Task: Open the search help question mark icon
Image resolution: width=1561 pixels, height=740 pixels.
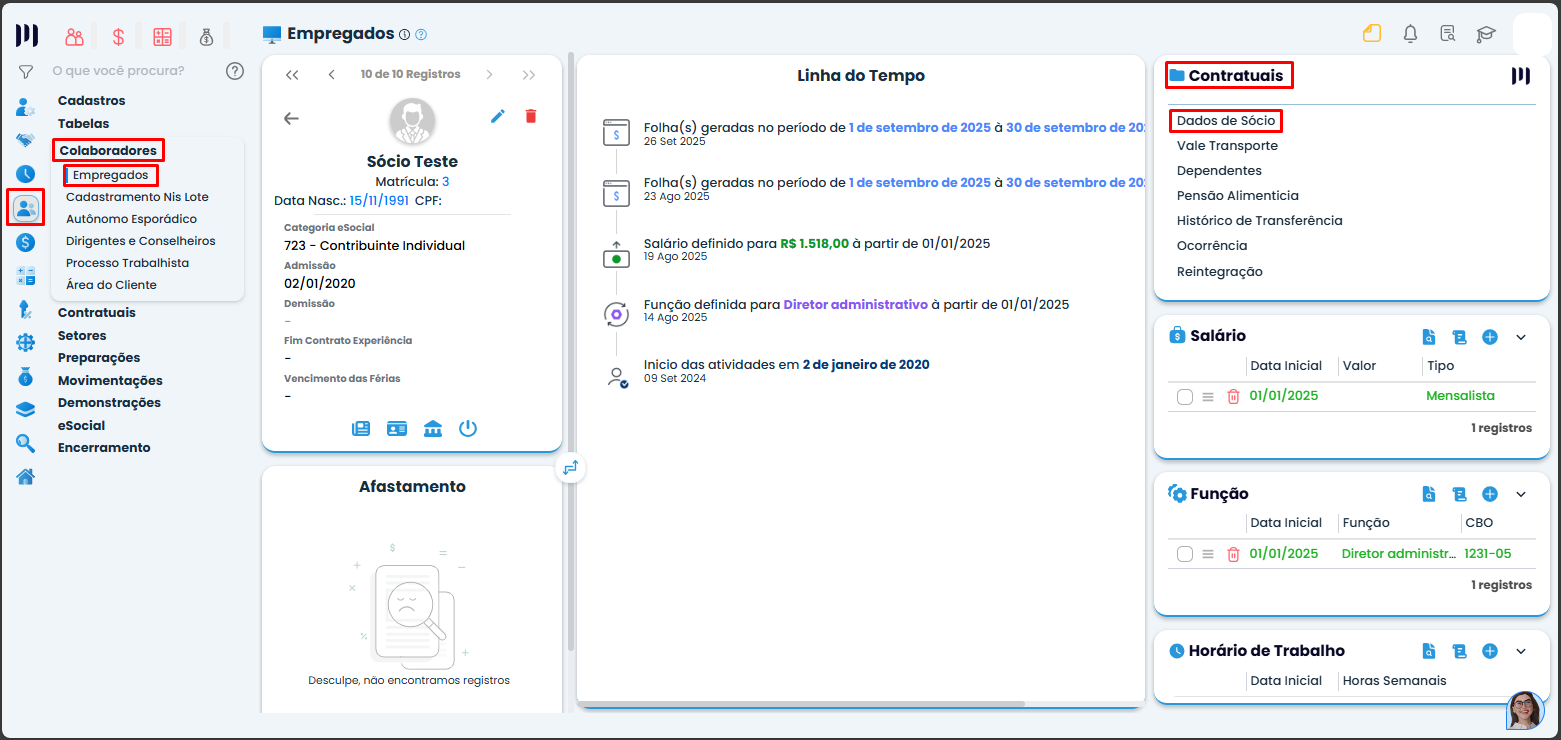Action: pos(235,71)
